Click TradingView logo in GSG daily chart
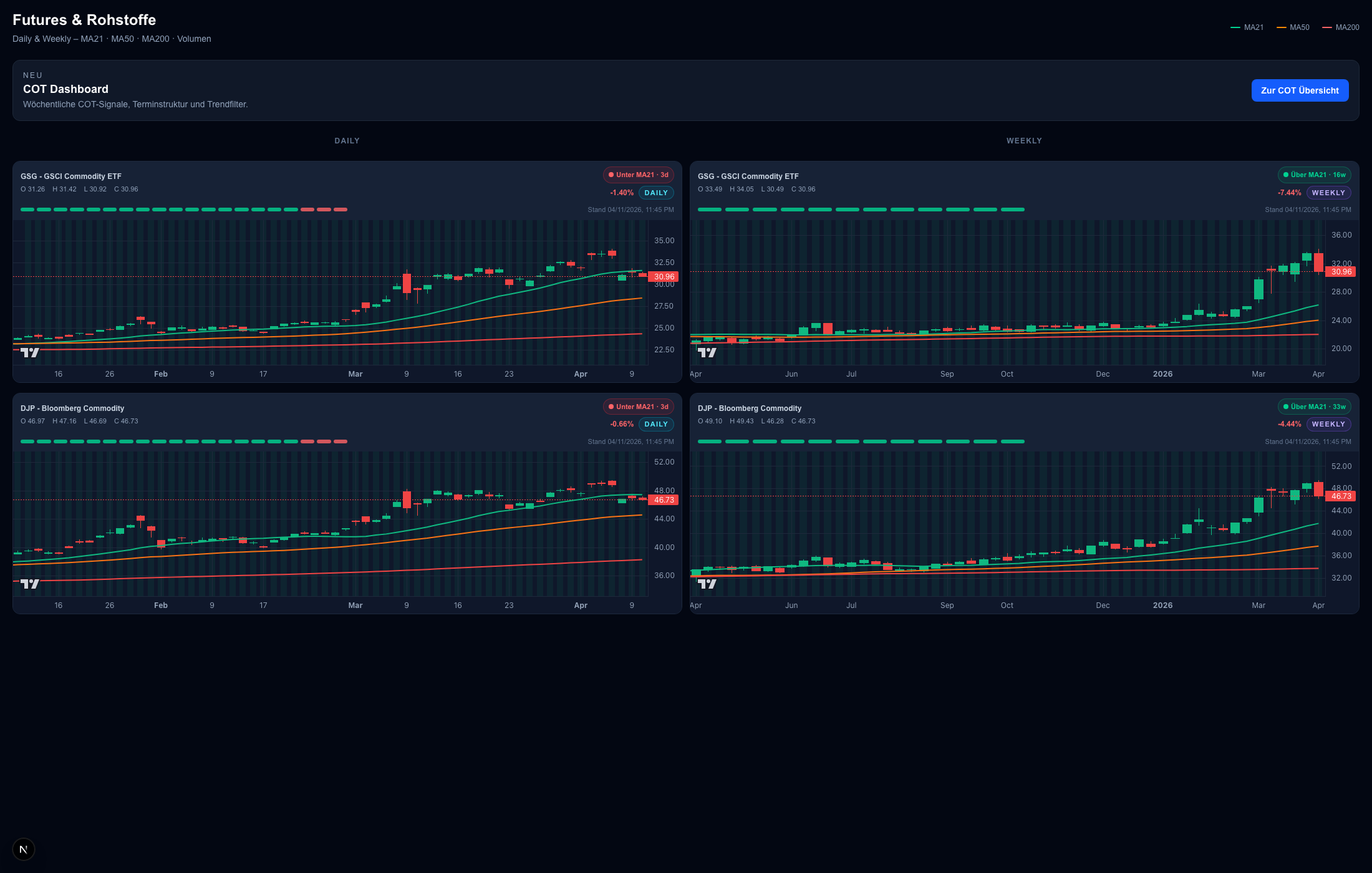This screenshot has width=1372, height=873. [30, 352]
